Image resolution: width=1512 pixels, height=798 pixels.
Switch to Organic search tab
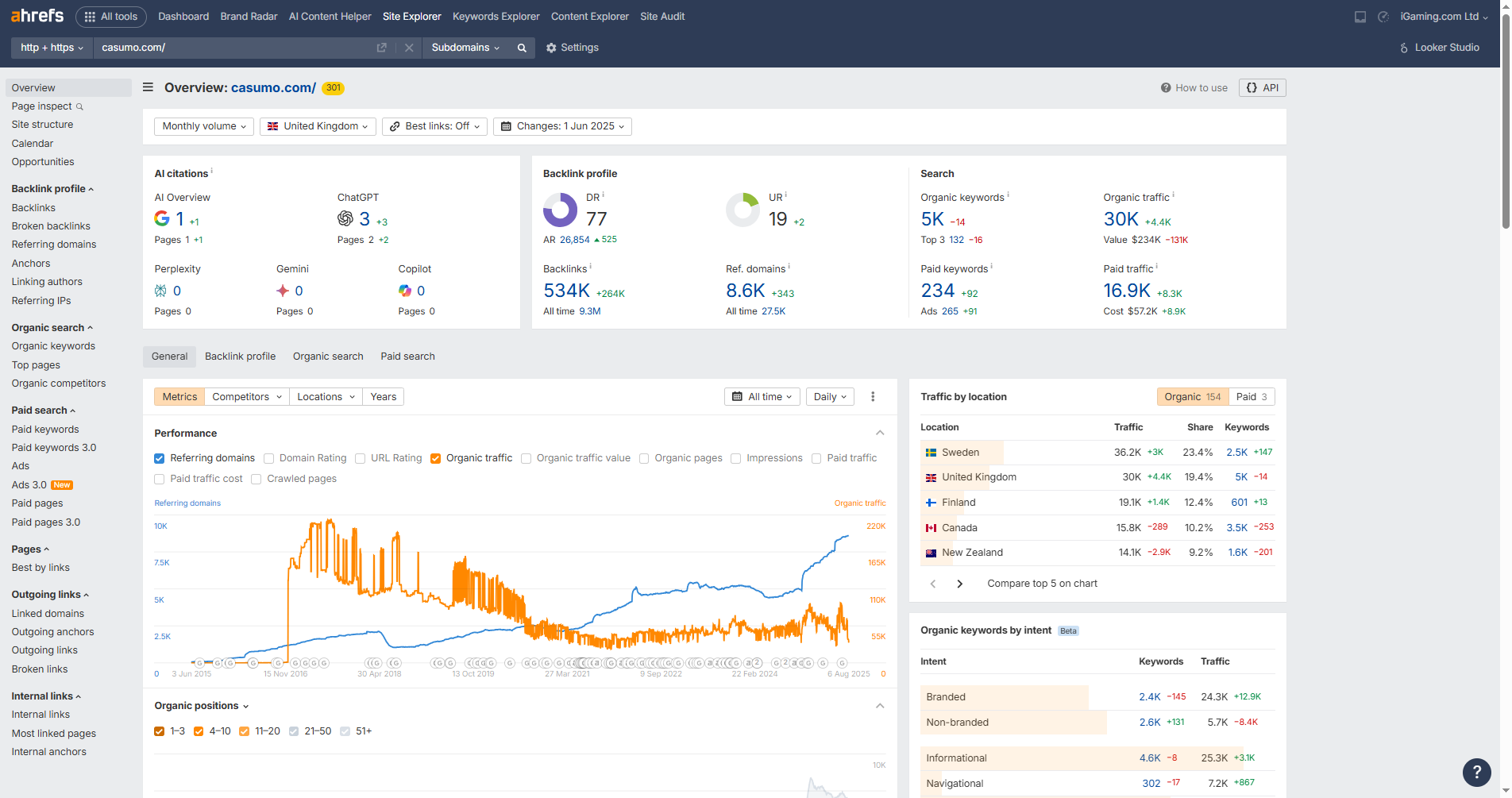click(328, 357)
